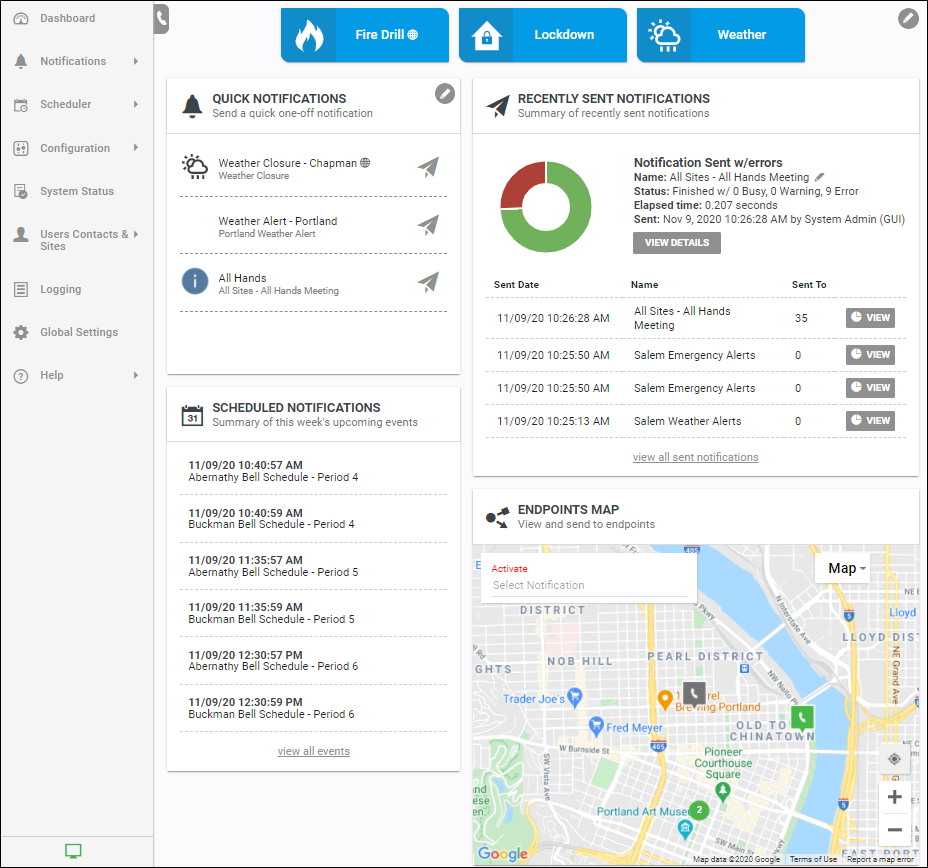Viewport: 928px width, 868px height.
Task: Open map Terms of Use link
Action: click(x=813, y=859)
